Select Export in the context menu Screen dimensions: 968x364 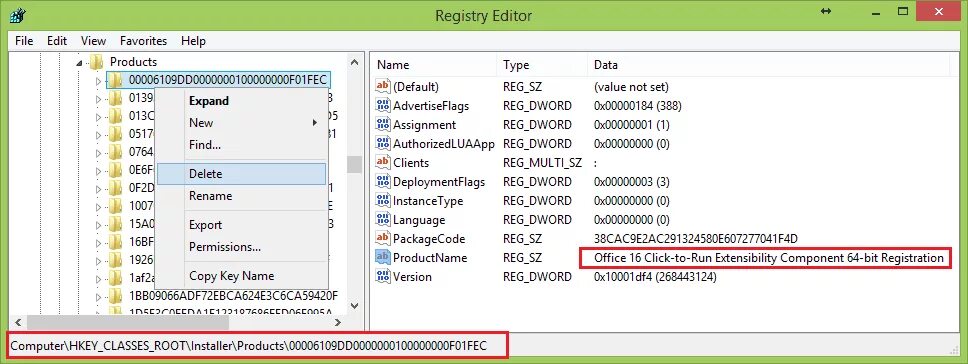tap(241, 225)
